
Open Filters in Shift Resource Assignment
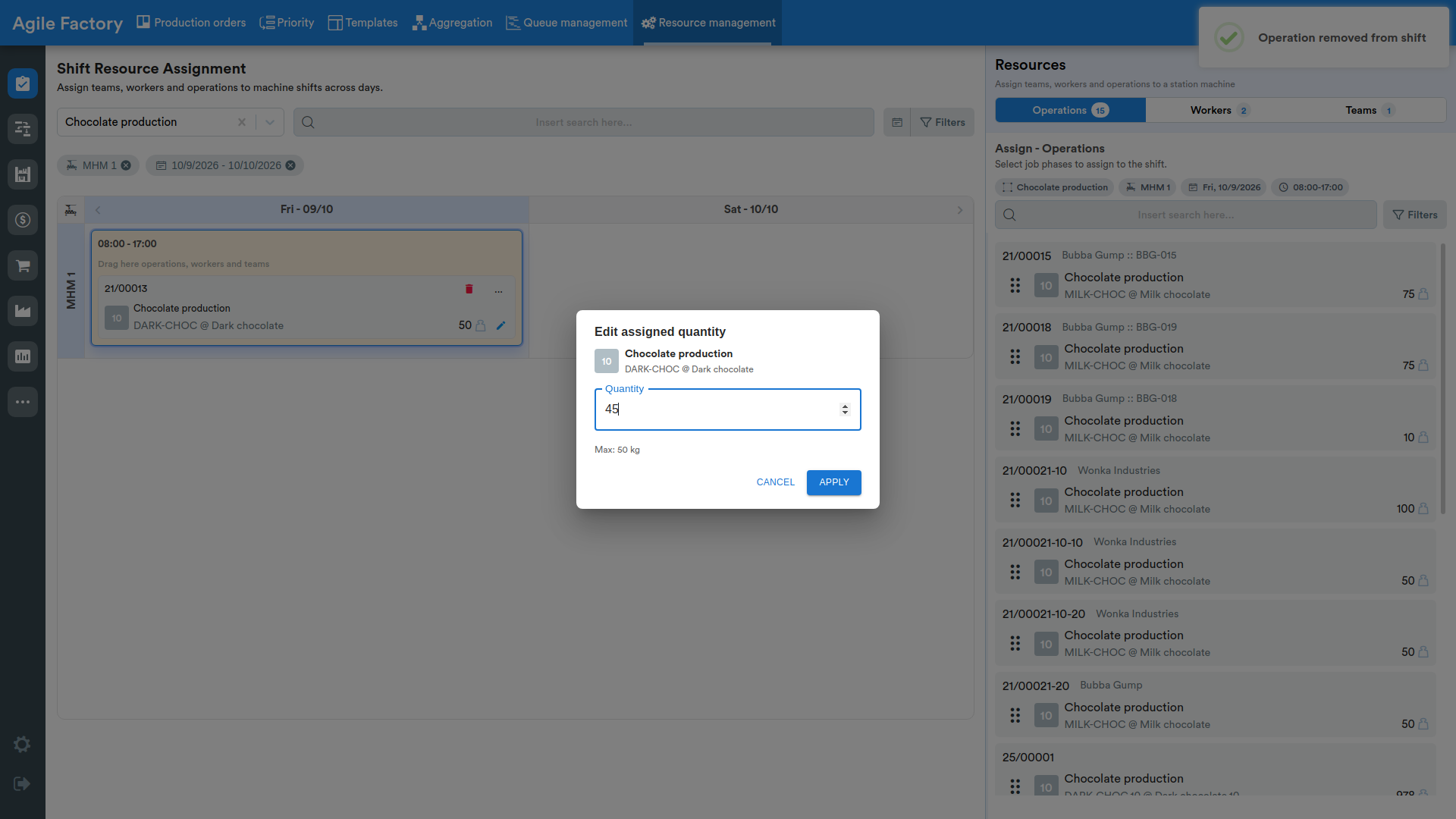click(x=942, y=122)
